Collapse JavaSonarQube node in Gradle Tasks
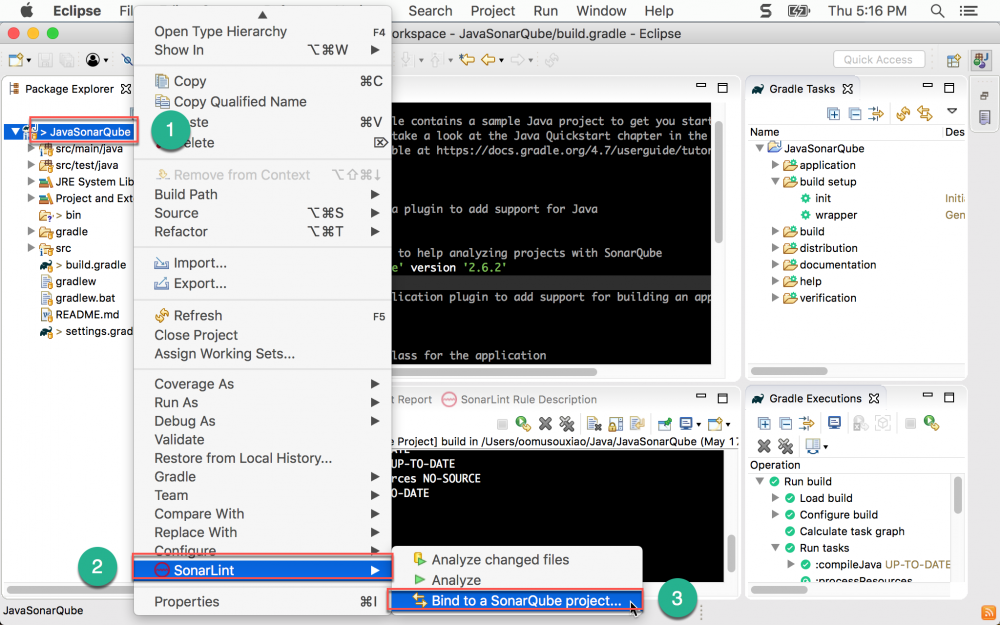Viewport: 1000px width, 625px height. 760,148
